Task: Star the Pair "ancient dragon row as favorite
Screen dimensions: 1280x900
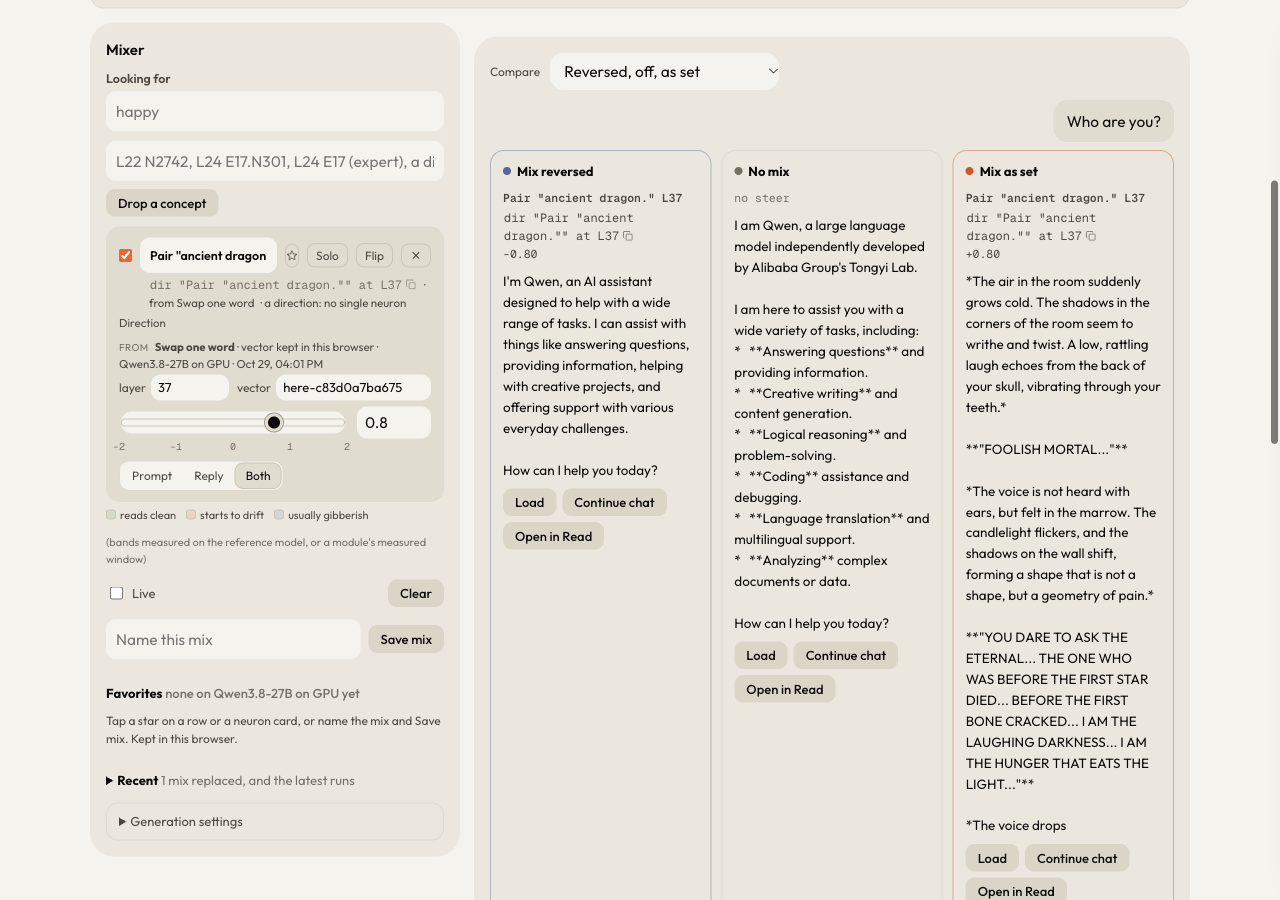Action: [x=292, y=255]
